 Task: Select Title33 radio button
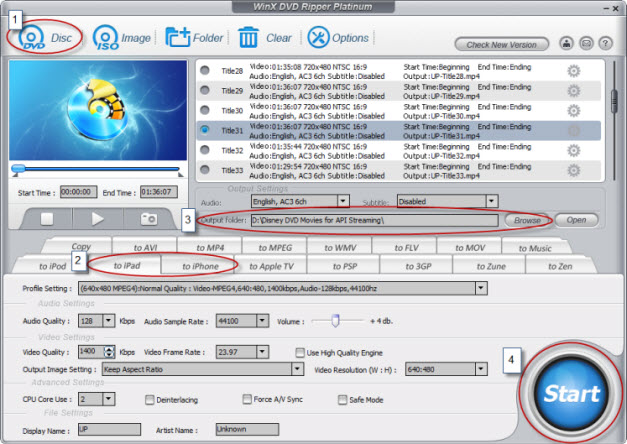point(205,170)
